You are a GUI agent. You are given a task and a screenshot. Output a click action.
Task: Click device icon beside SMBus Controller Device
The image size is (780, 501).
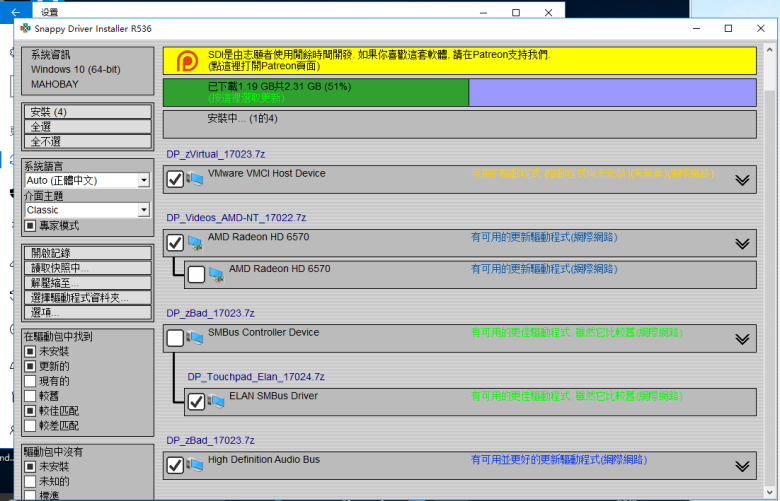pos(195,338)
